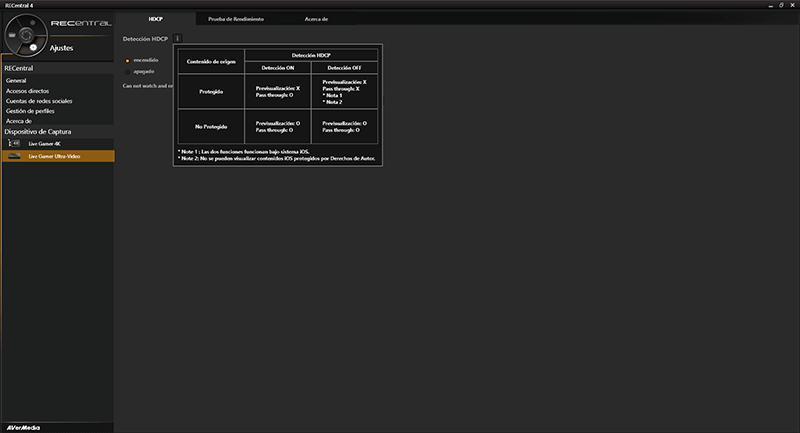Click 'Contenido de origen' table header
Viewport: 800px width, 433px height.
click(x=211, y=62)
